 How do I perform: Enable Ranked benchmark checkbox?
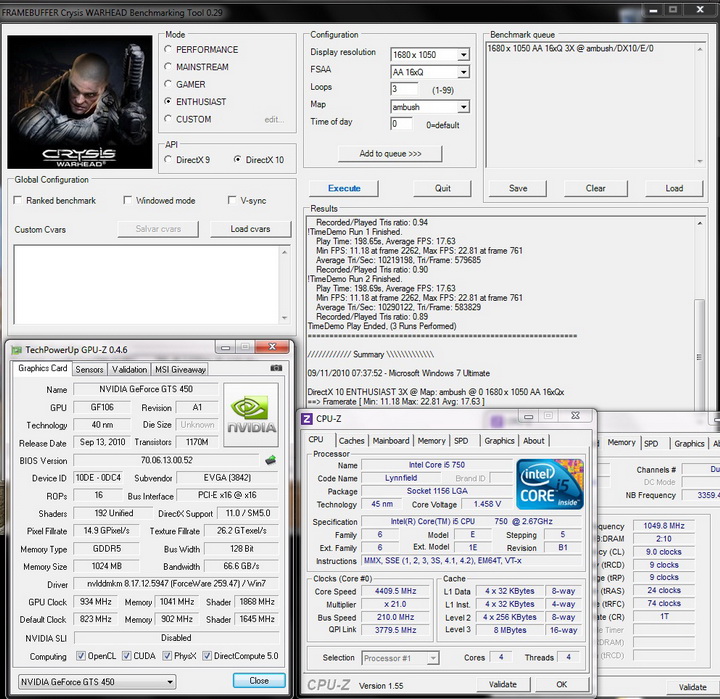(18, 200)
